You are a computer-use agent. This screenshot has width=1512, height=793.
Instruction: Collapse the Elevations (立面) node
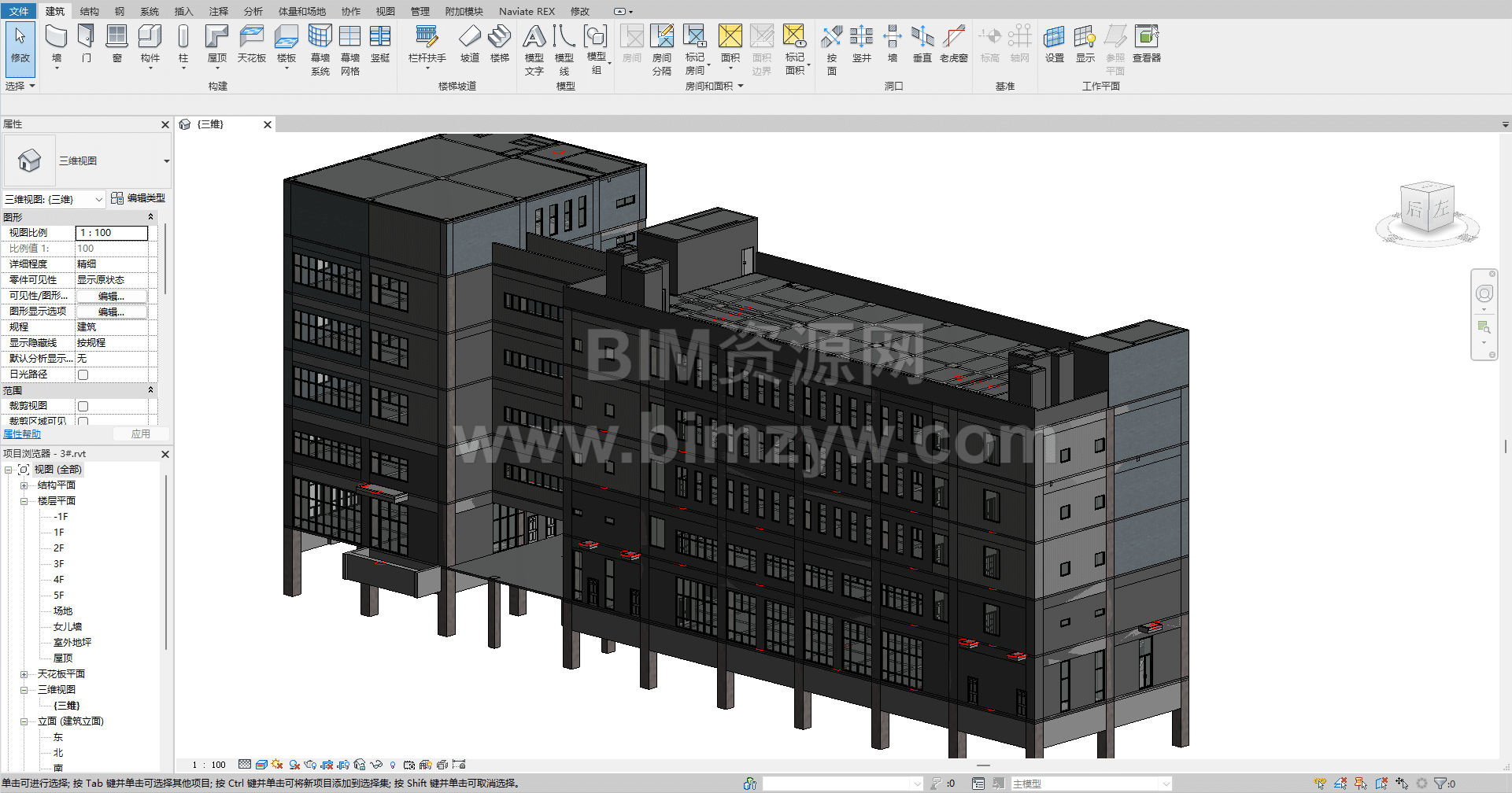[24, 721]
